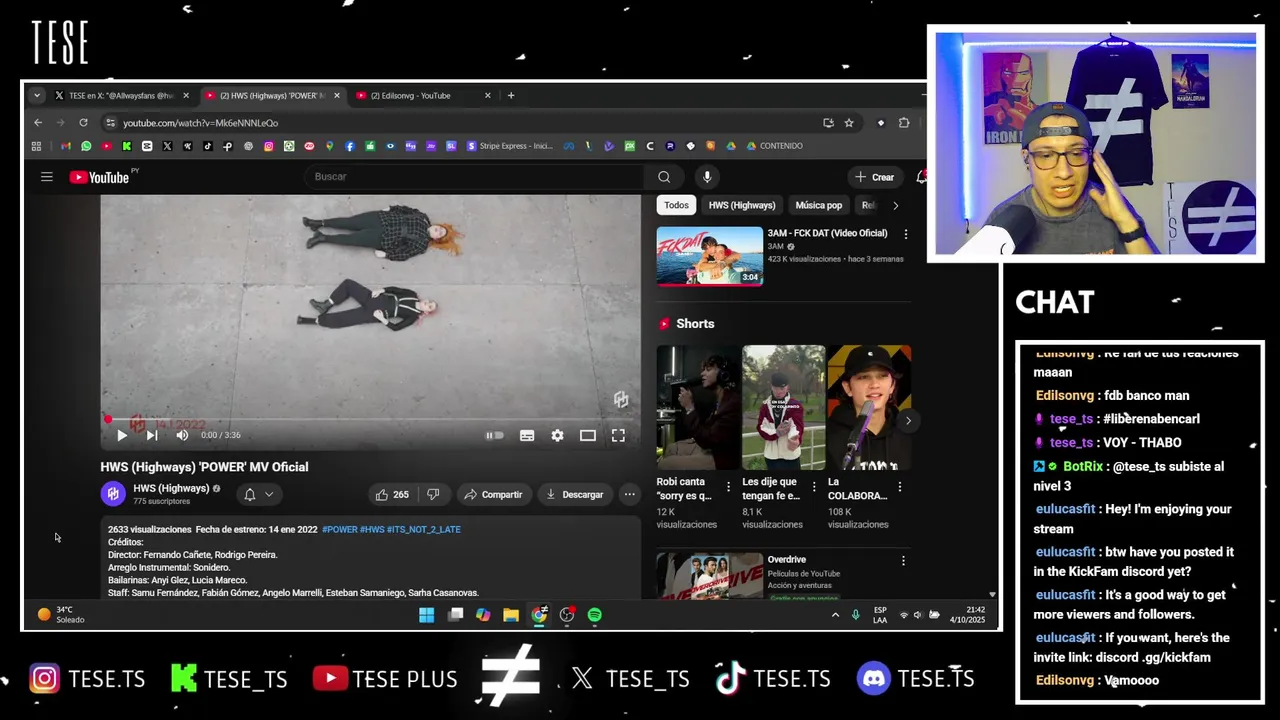Viewport: 1280px width, 720px height.
Task: Start voice search with the microphone icon
Action: (707, 177)
